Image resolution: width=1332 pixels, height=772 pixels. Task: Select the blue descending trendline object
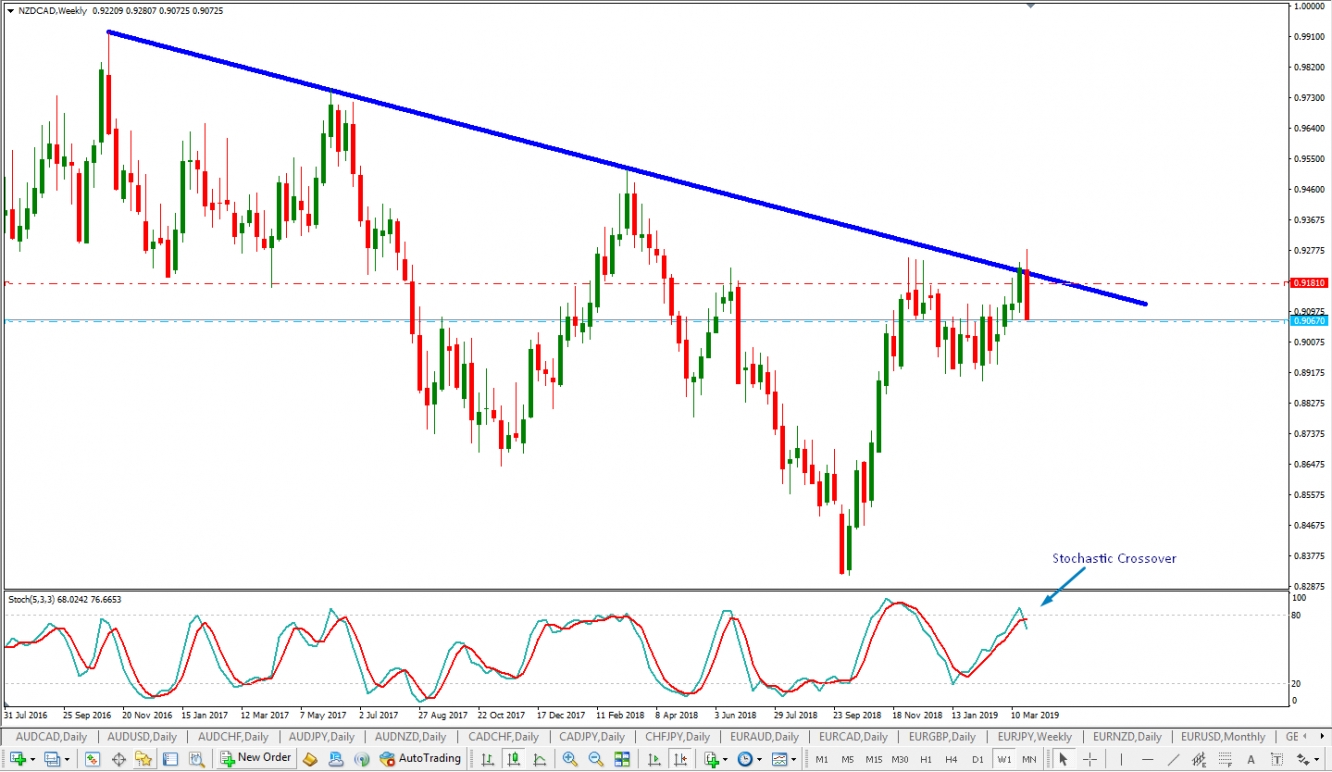coord(626,169)
